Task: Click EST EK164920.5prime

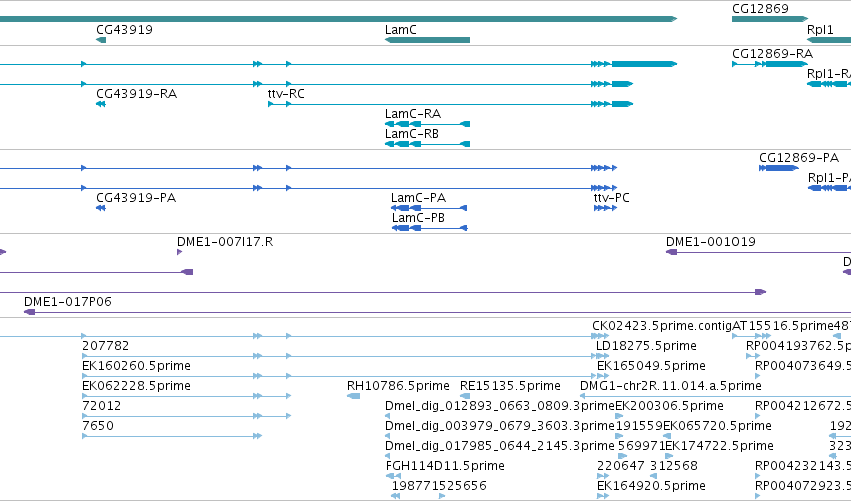Action: point(651,486)
